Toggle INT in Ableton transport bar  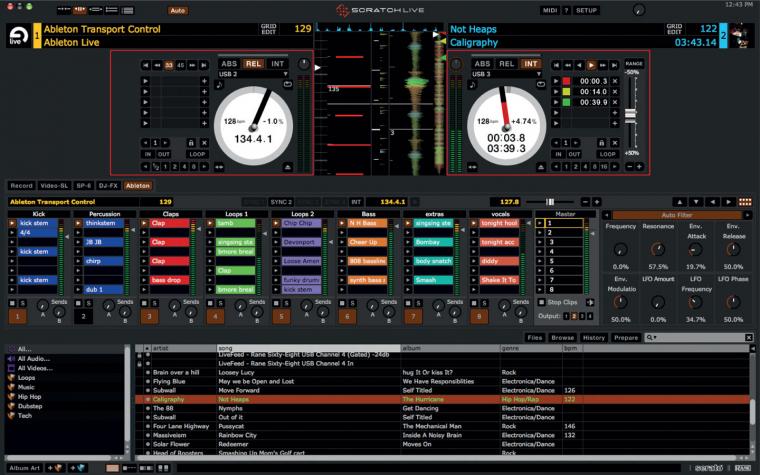tap(356, 202)
